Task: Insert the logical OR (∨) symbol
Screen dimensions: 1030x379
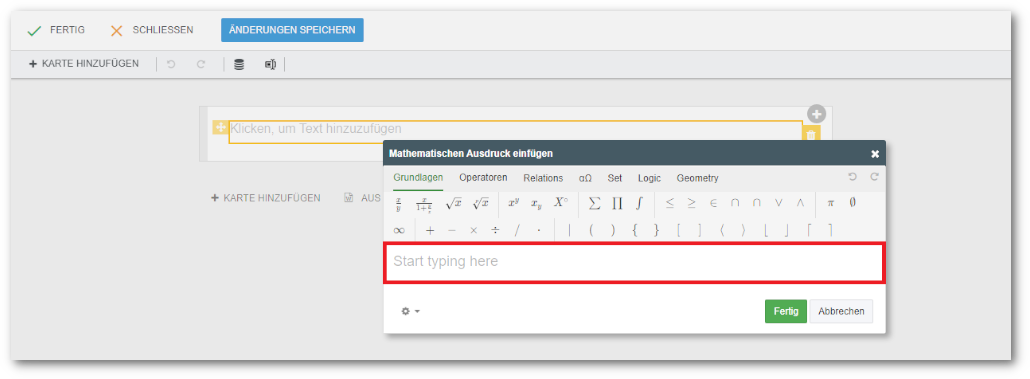Action: (778, 203)
